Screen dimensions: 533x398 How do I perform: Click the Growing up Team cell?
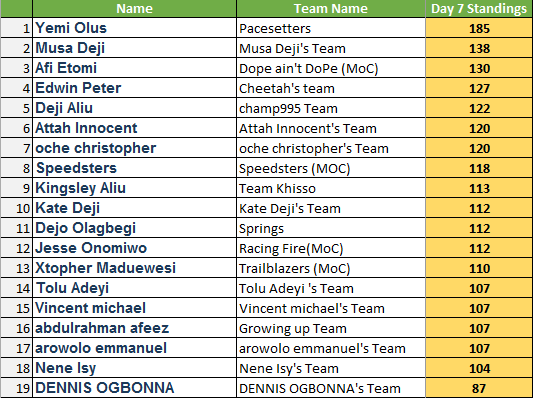(x=331, y=328)
